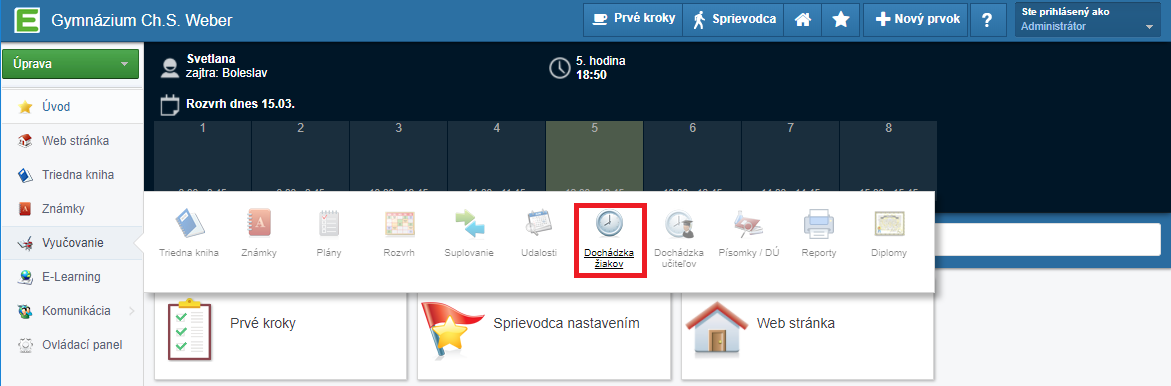The height and width of the screenshot is (386, 1171).
Task: Click the star favorites icon in header
Action: click(841, 19)
